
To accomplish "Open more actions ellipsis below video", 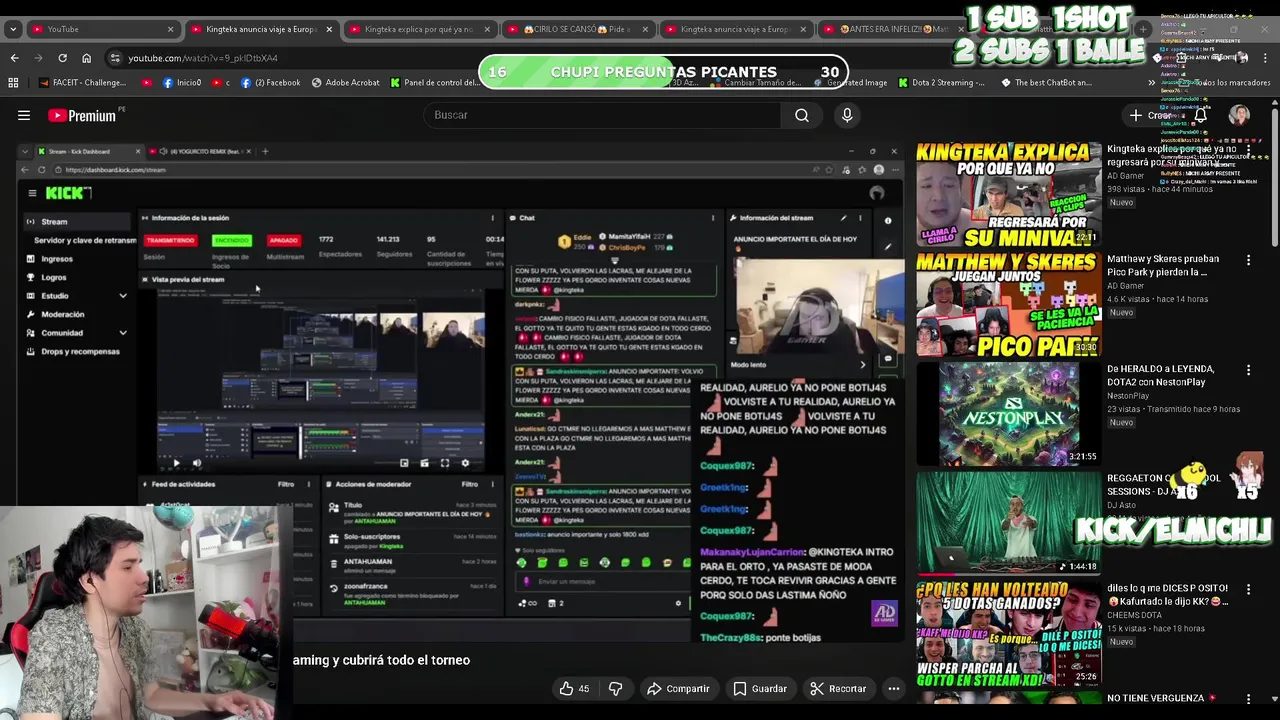I will 894,688.
